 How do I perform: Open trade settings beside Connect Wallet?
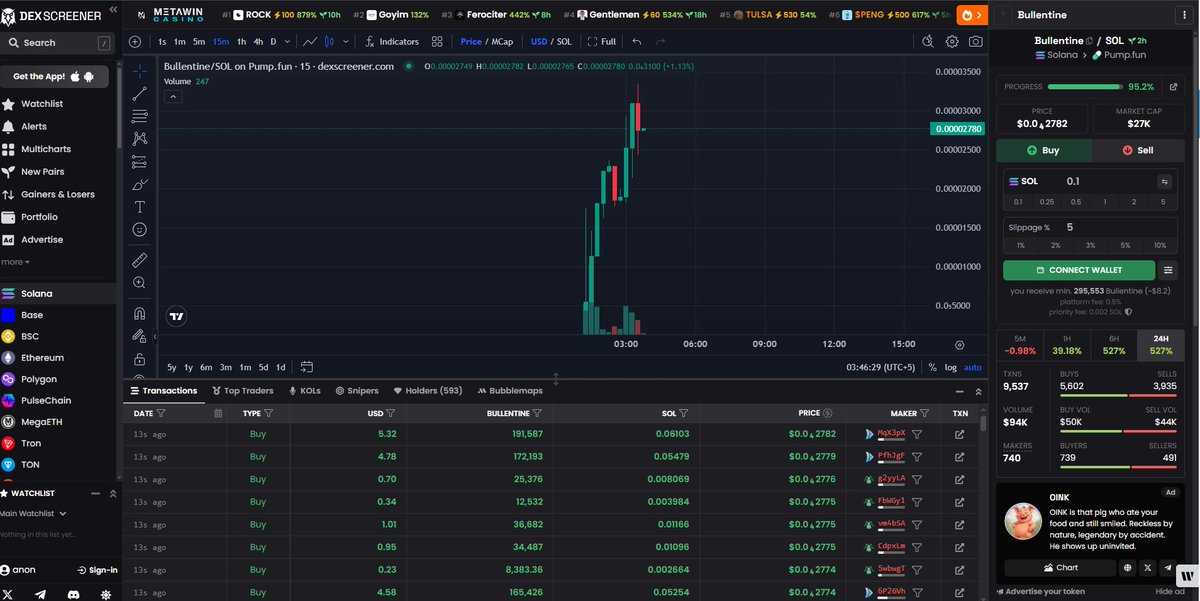pyautogui.click(x=1169, y=270)
